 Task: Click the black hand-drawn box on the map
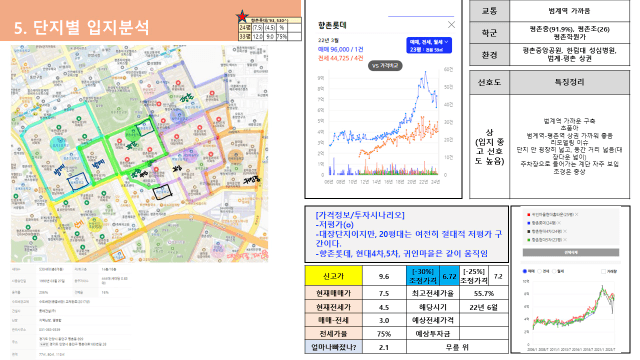tap(162, 192)
